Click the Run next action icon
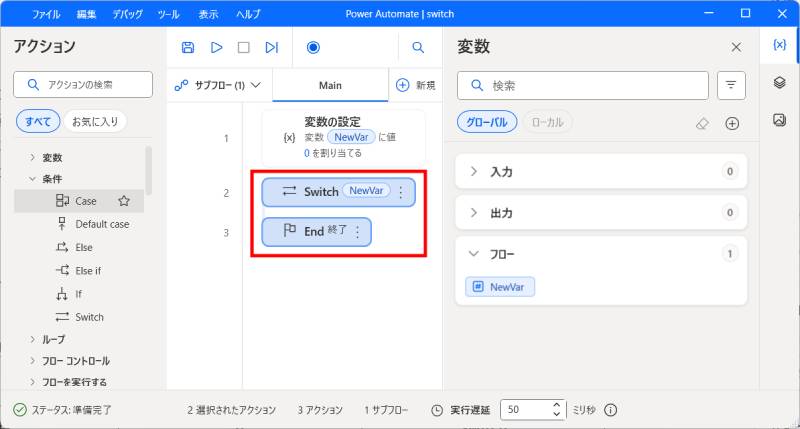800x429 pixels. pos(271,47)
